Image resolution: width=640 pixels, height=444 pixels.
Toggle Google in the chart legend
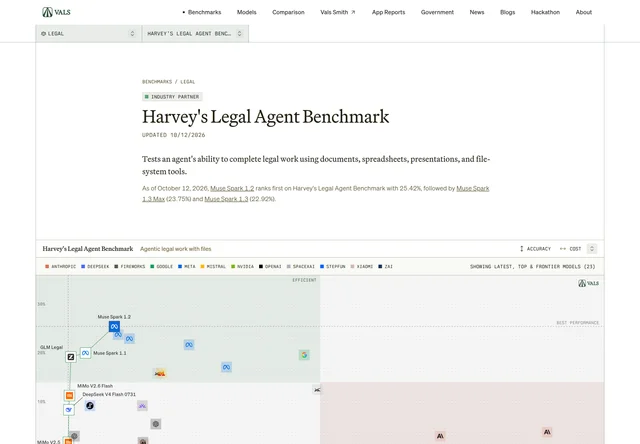162,266
